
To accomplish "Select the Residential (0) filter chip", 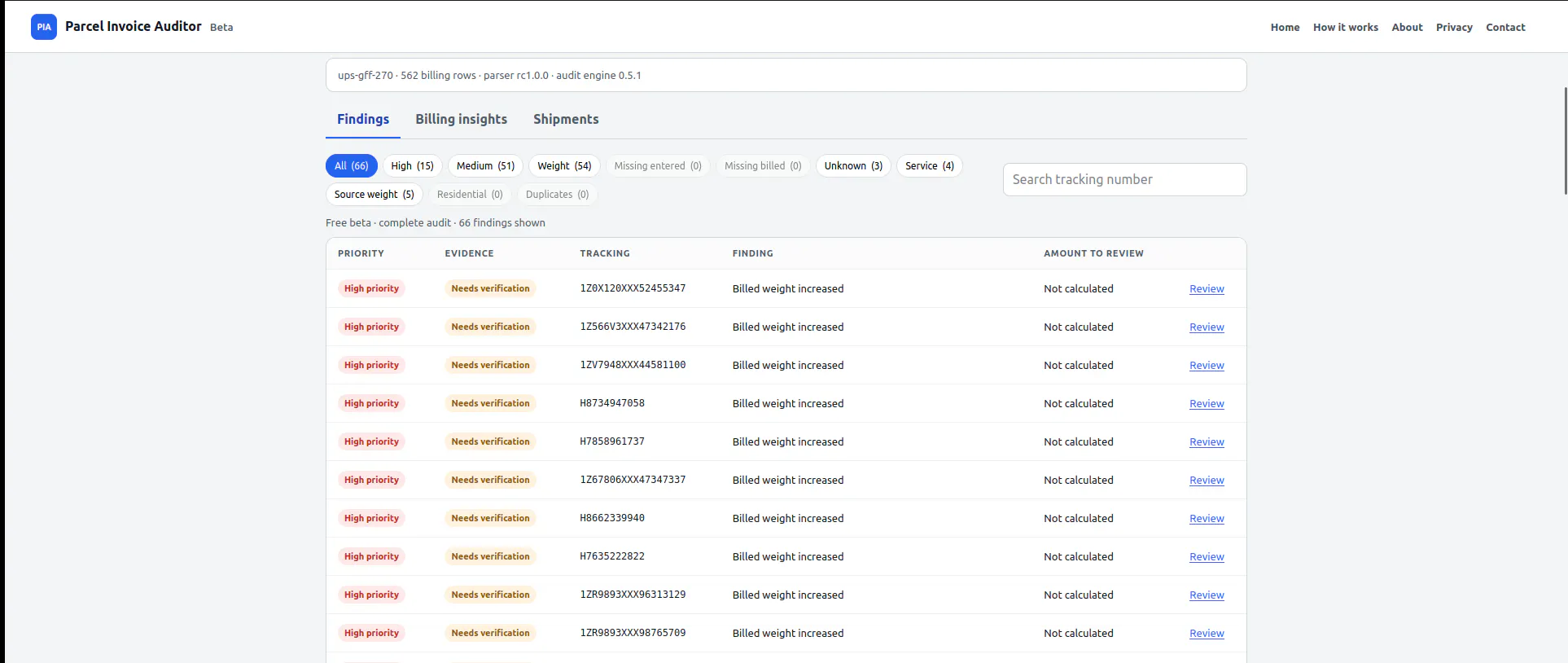I will pos(470,194).
